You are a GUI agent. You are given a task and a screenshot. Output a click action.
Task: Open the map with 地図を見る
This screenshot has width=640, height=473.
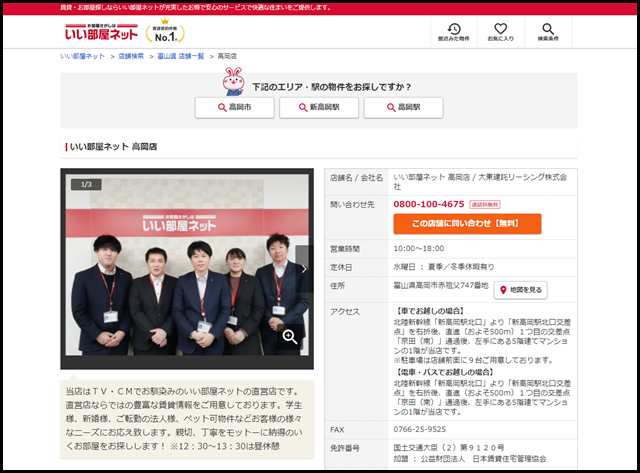point(521,290)
